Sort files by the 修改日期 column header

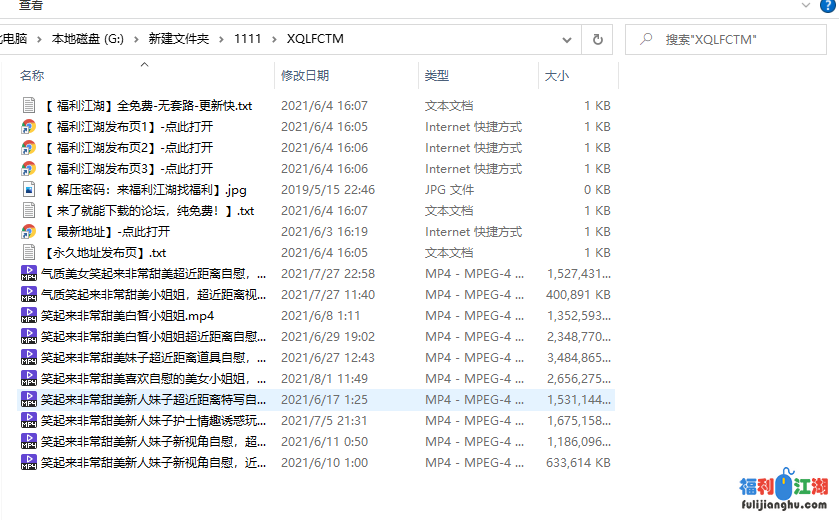pyautogui.click(x=305, y=76)
